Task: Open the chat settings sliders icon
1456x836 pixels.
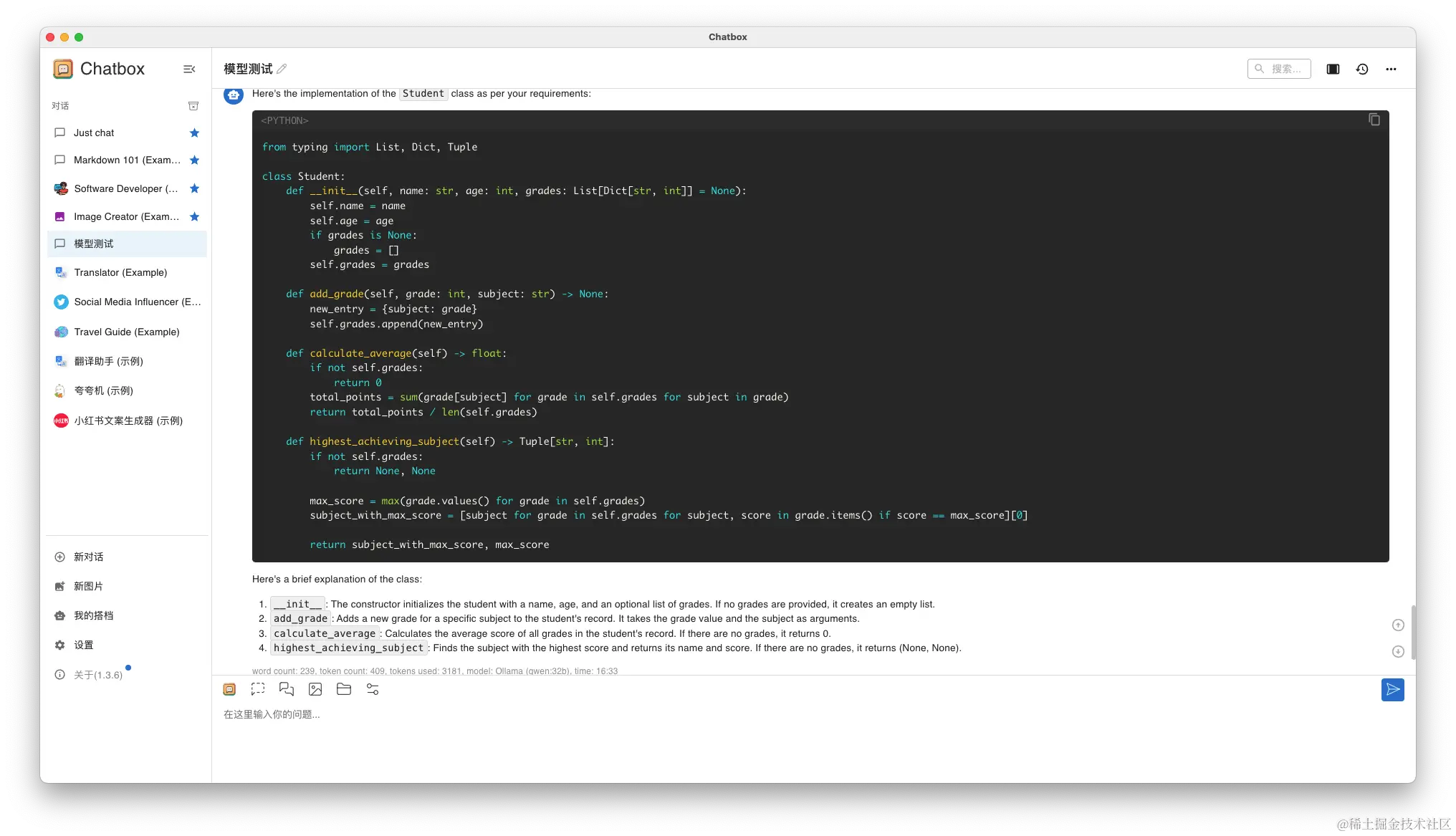Action: click(373, 689)
